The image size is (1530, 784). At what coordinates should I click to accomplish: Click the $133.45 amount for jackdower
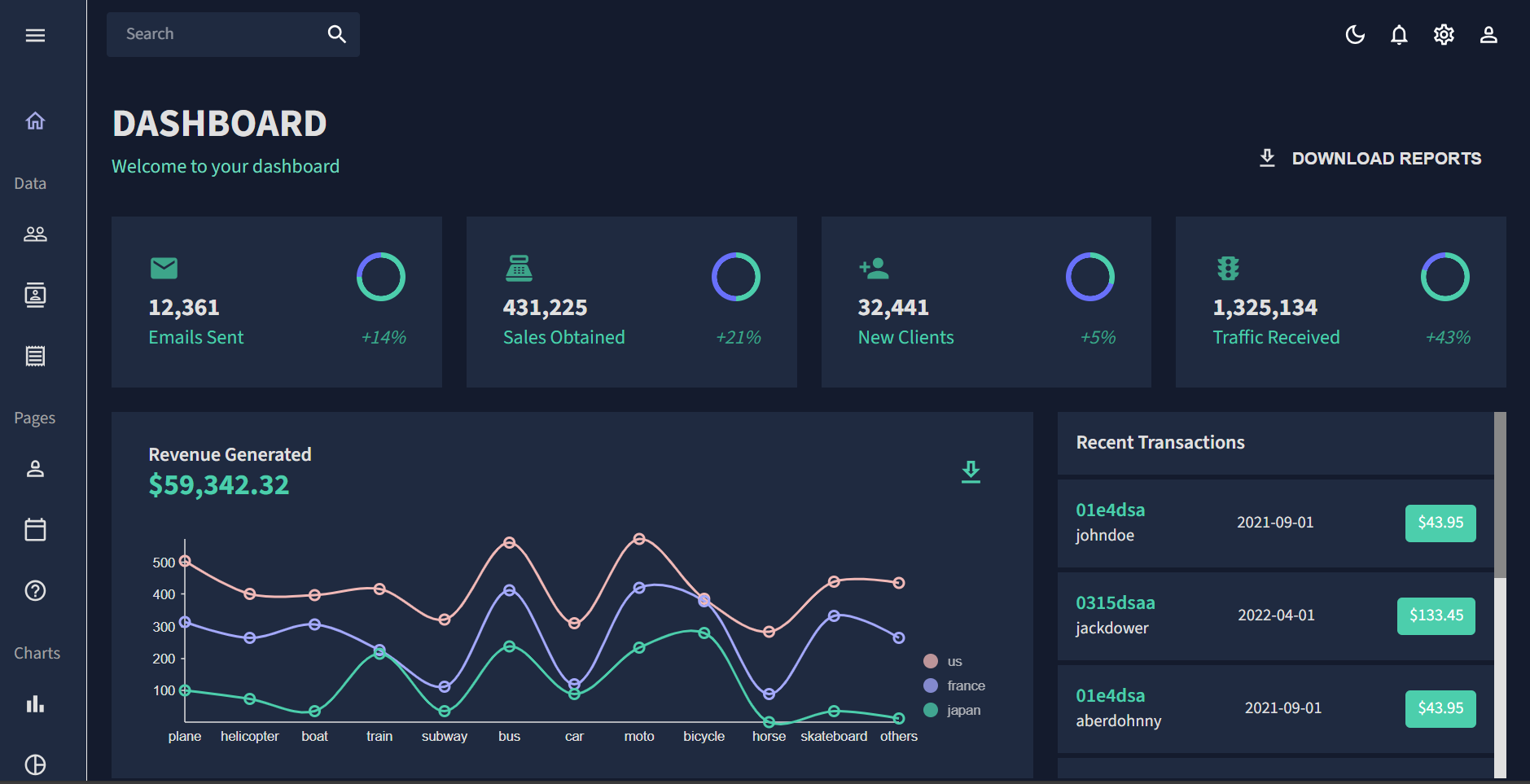pyautogui.click(x=1436, y=615)
